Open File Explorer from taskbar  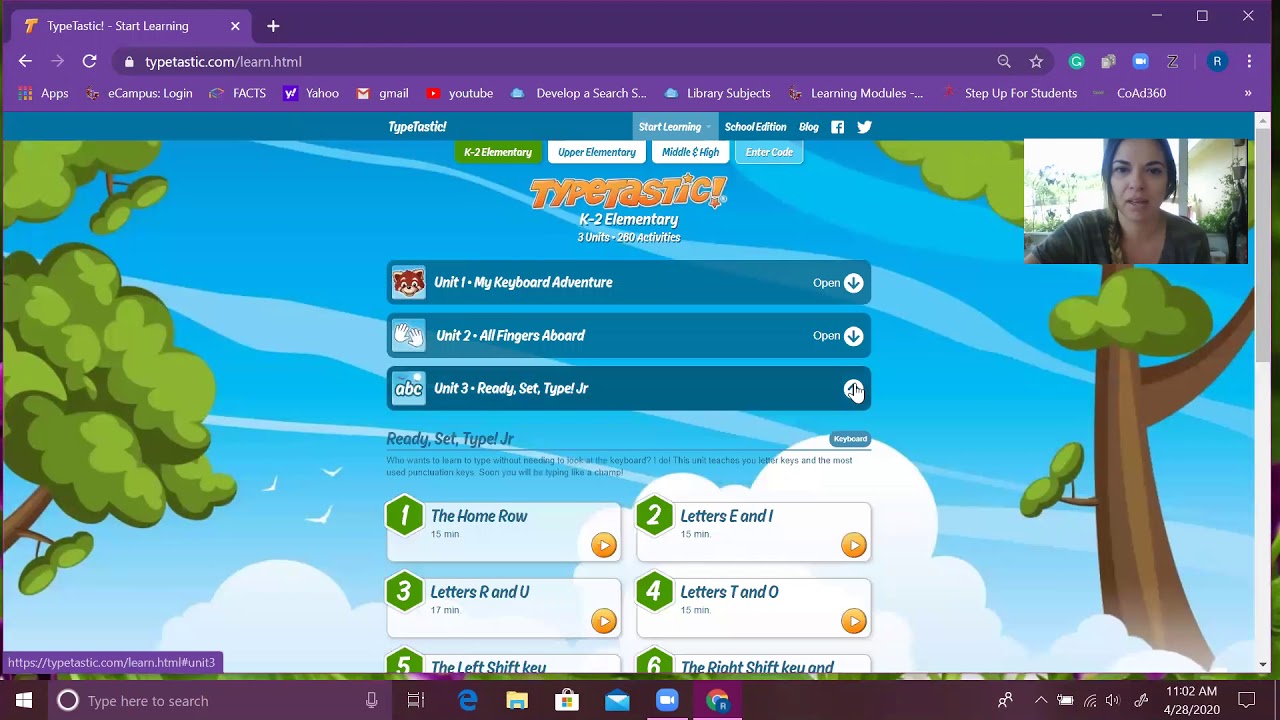point(517,700)
